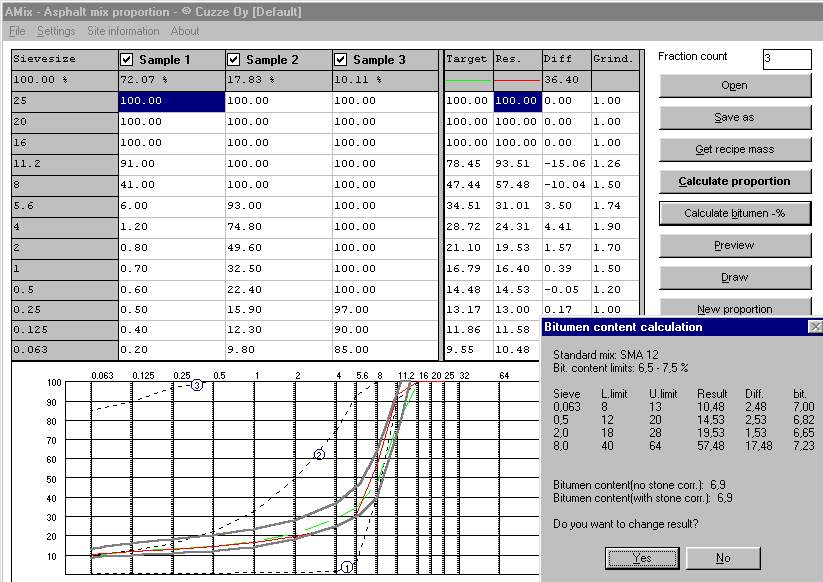The height and width of the screenshot is (582, 823).
Task: Open the Site information menu
Action: click(123, 31)
